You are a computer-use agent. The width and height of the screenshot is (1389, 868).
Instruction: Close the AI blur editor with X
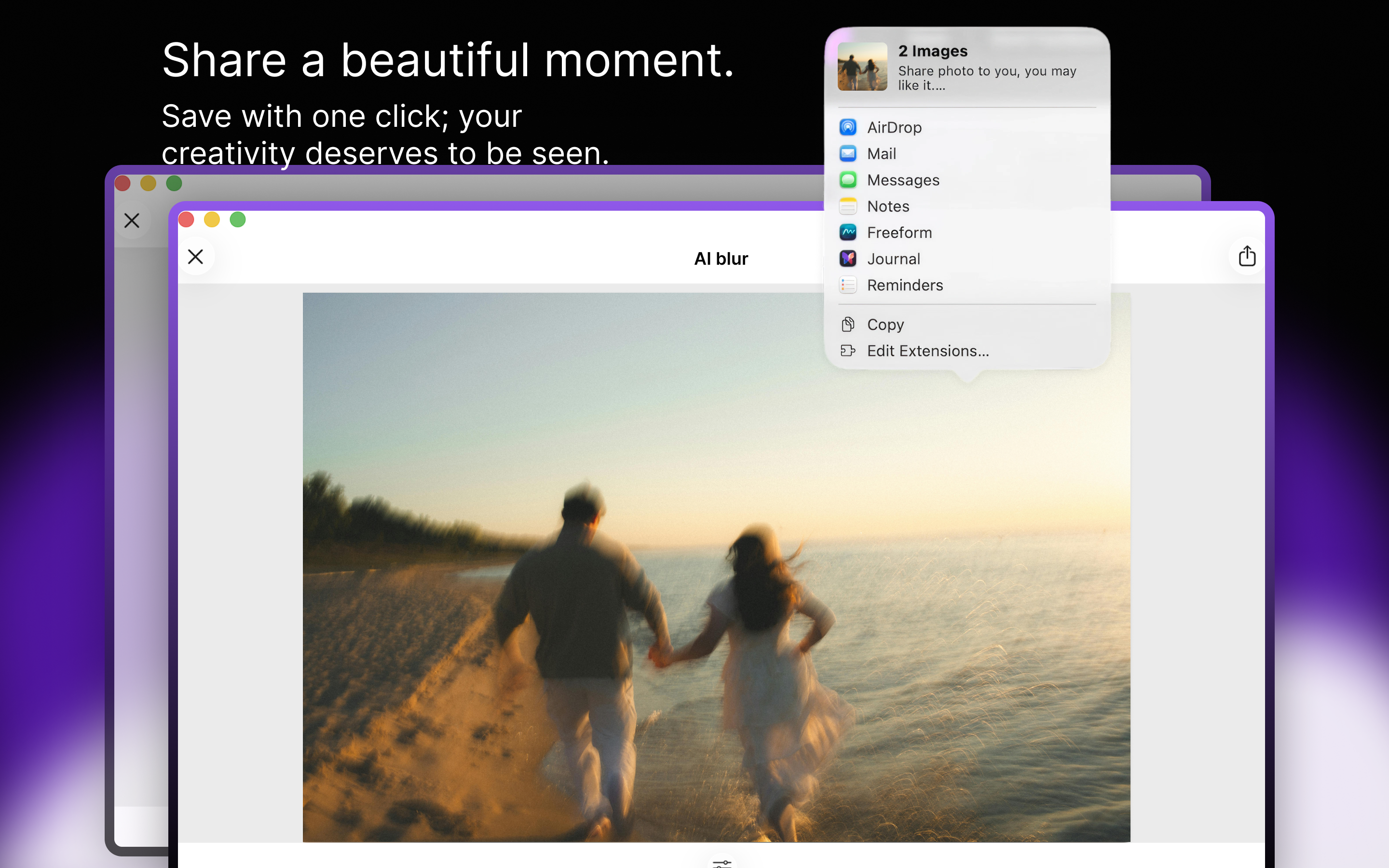click(196, 257)
